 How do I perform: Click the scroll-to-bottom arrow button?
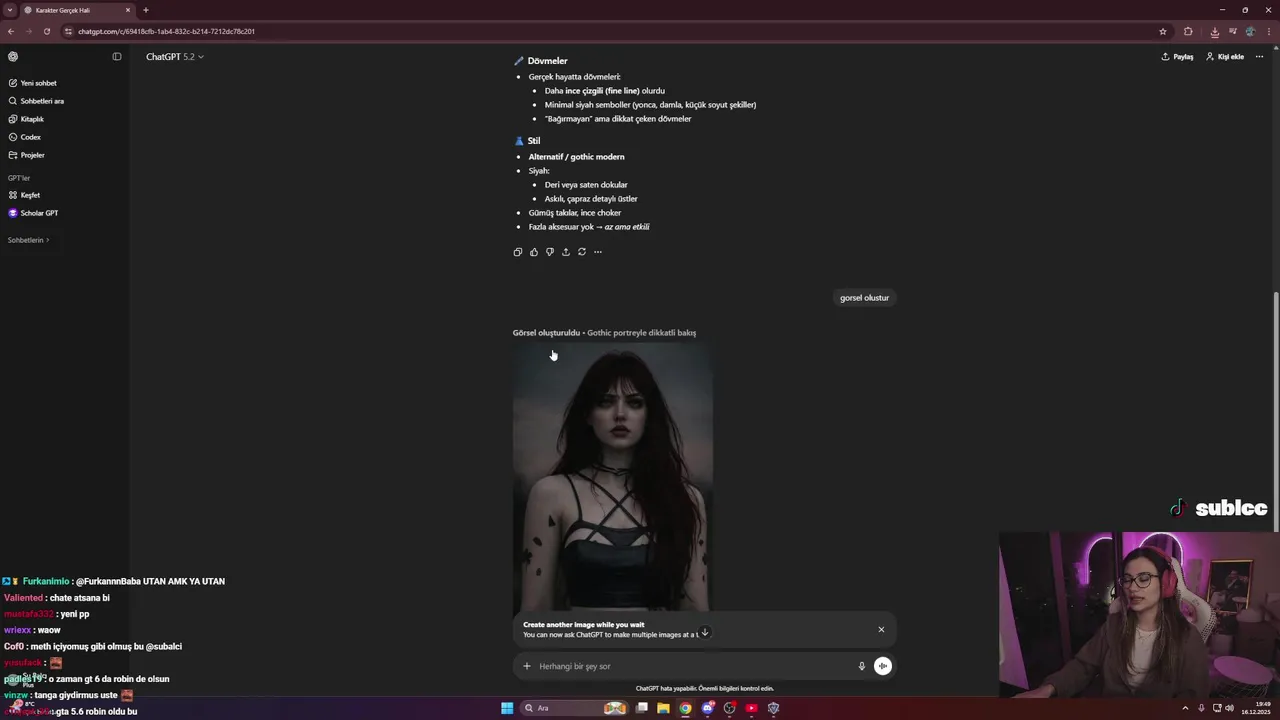pos(705,632)
